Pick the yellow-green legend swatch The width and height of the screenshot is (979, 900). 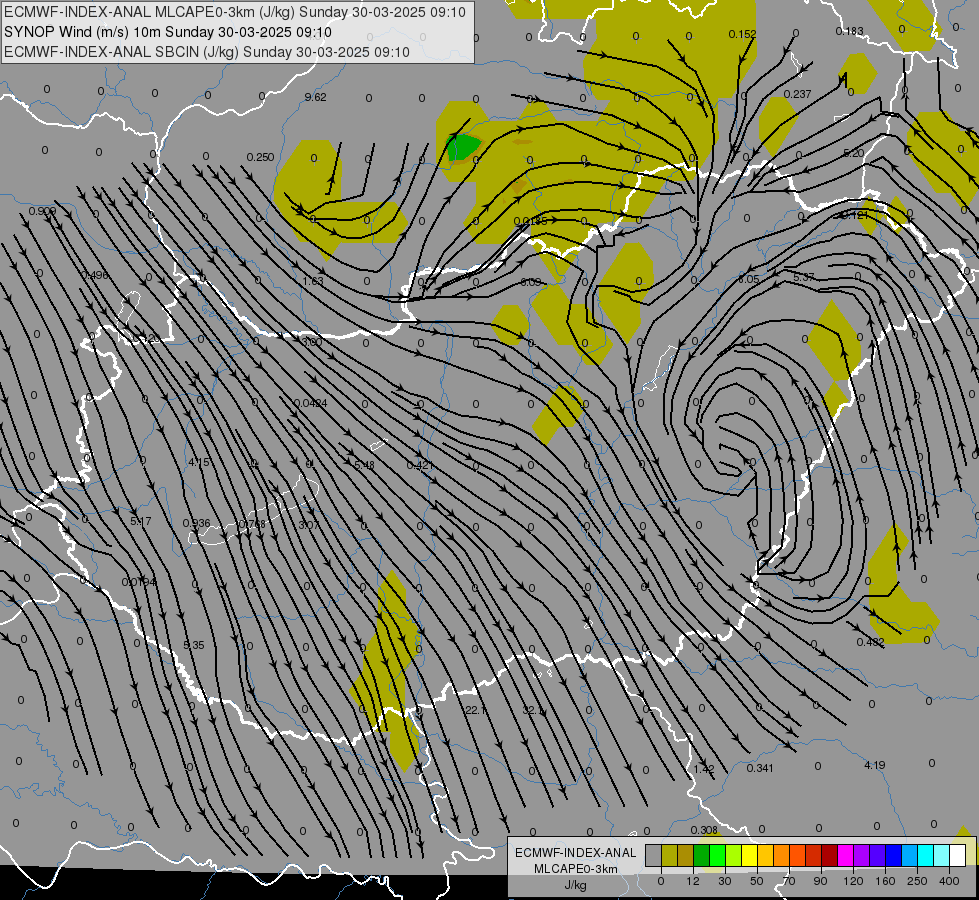[734, 855]
